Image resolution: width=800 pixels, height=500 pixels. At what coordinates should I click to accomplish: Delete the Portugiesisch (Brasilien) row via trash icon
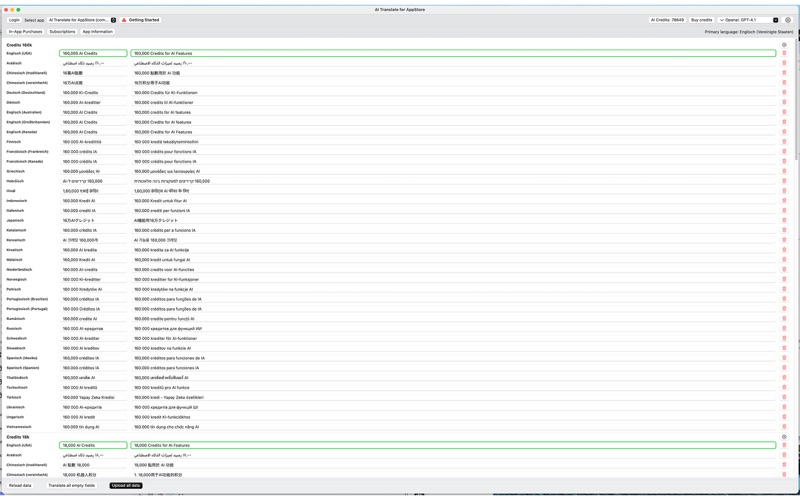pyautogui.click(x=784, y=299)
